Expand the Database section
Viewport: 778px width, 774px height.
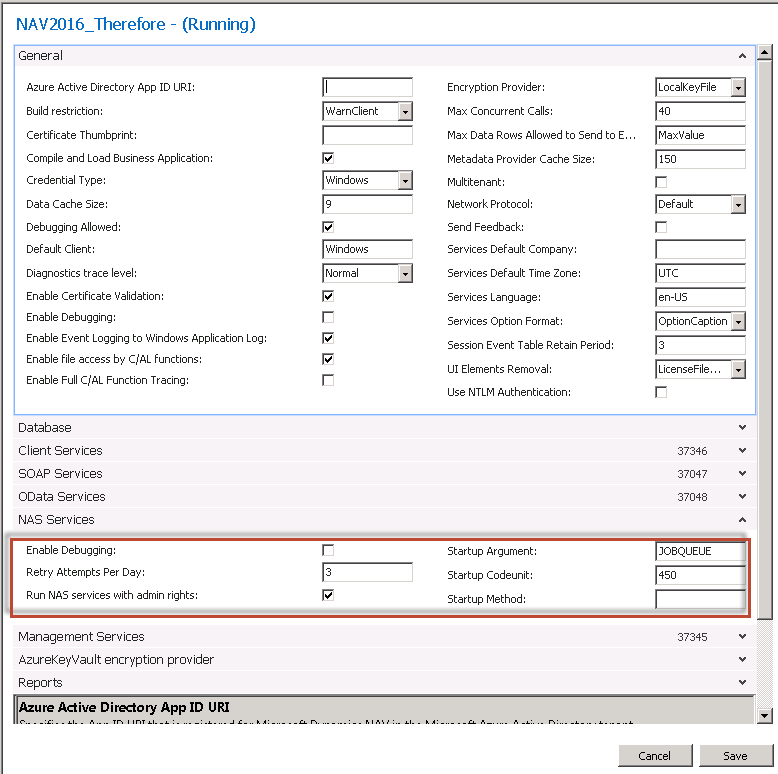click(x=741, y=428)
